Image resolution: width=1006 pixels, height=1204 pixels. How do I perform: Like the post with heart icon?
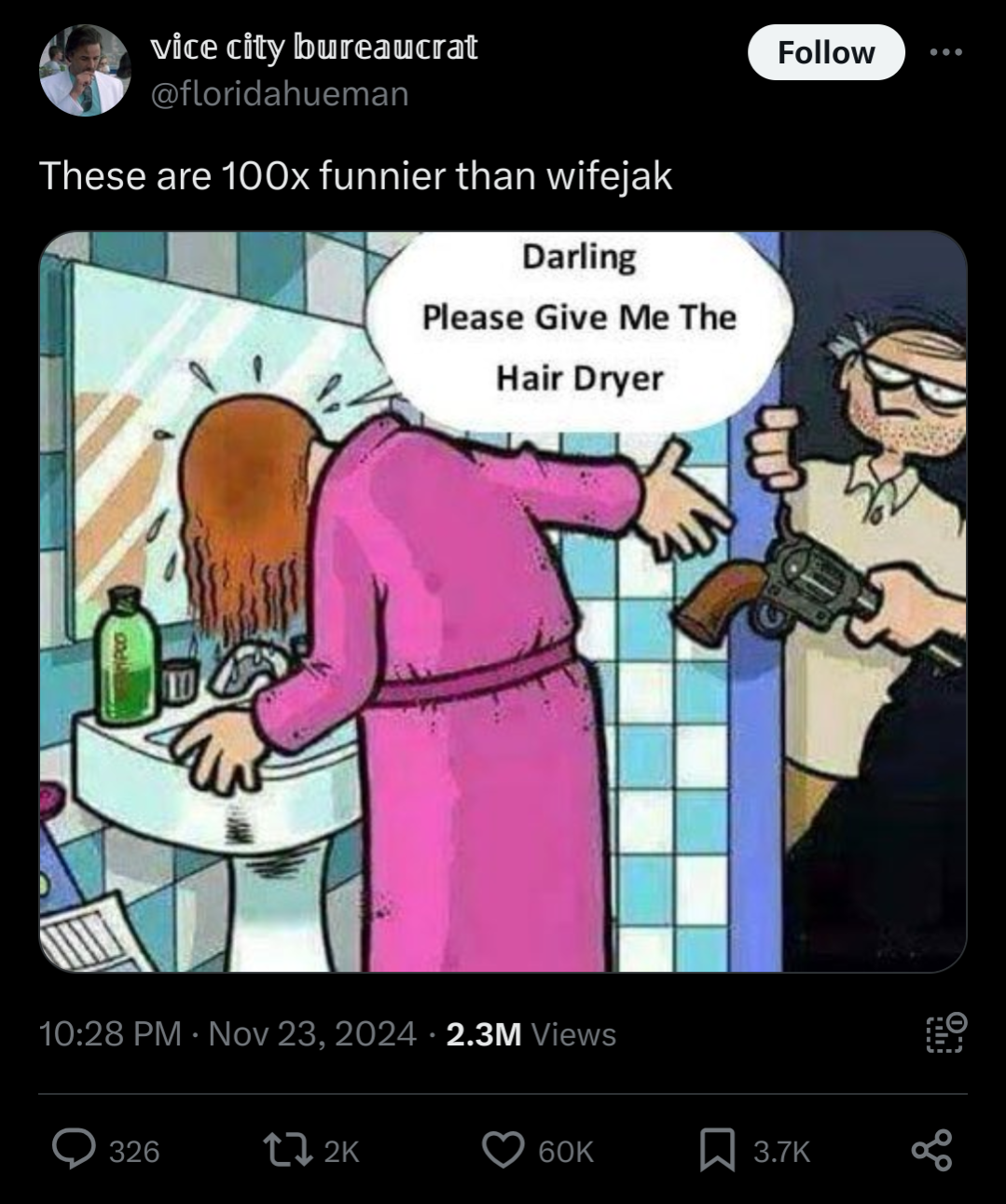503,1150
